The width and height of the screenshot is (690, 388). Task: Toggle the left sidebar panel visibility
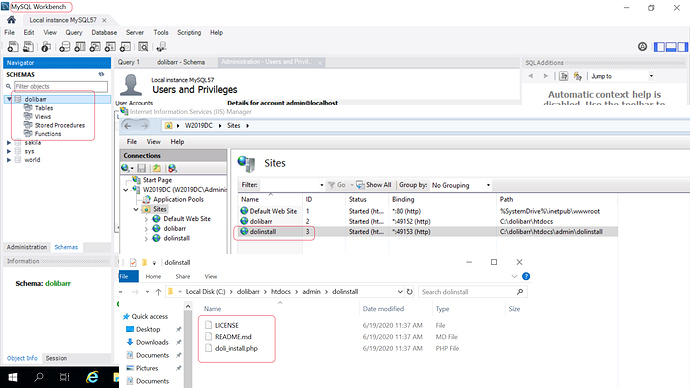click(659, 47)
